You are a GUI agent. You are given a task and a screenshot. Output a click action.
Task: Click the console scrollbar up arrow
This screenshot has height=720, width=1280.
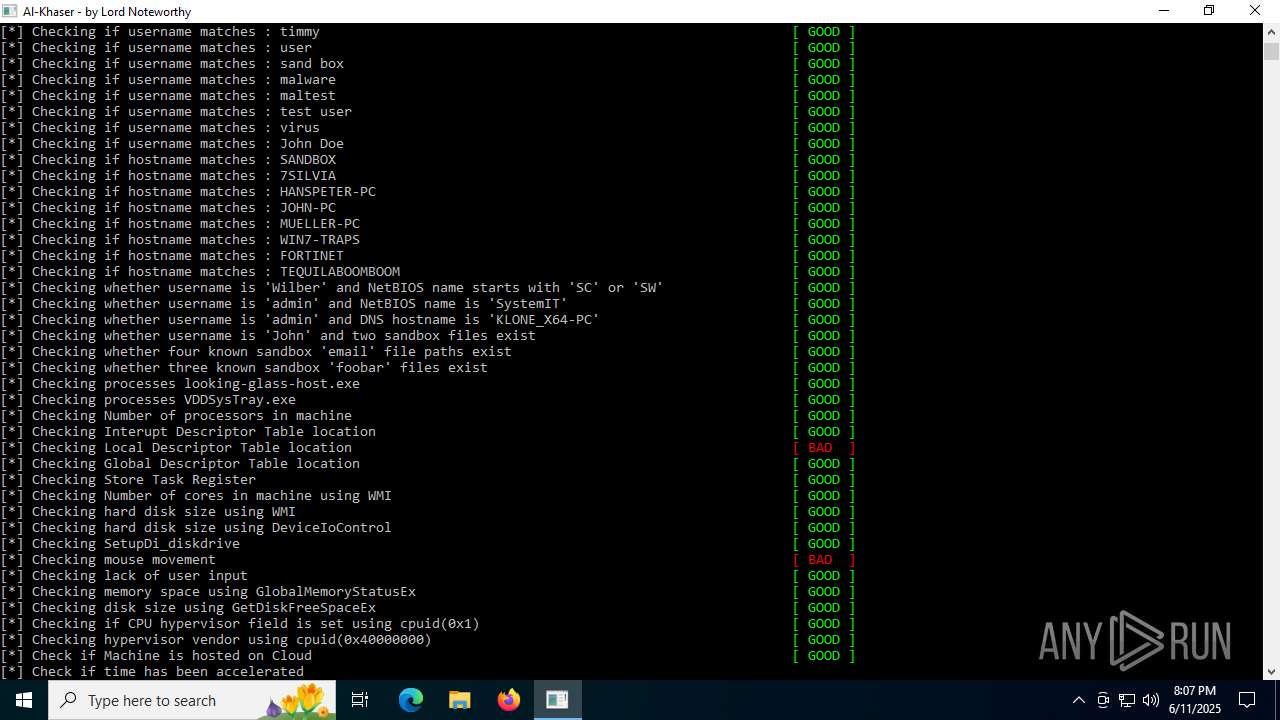pos(1271,32)
